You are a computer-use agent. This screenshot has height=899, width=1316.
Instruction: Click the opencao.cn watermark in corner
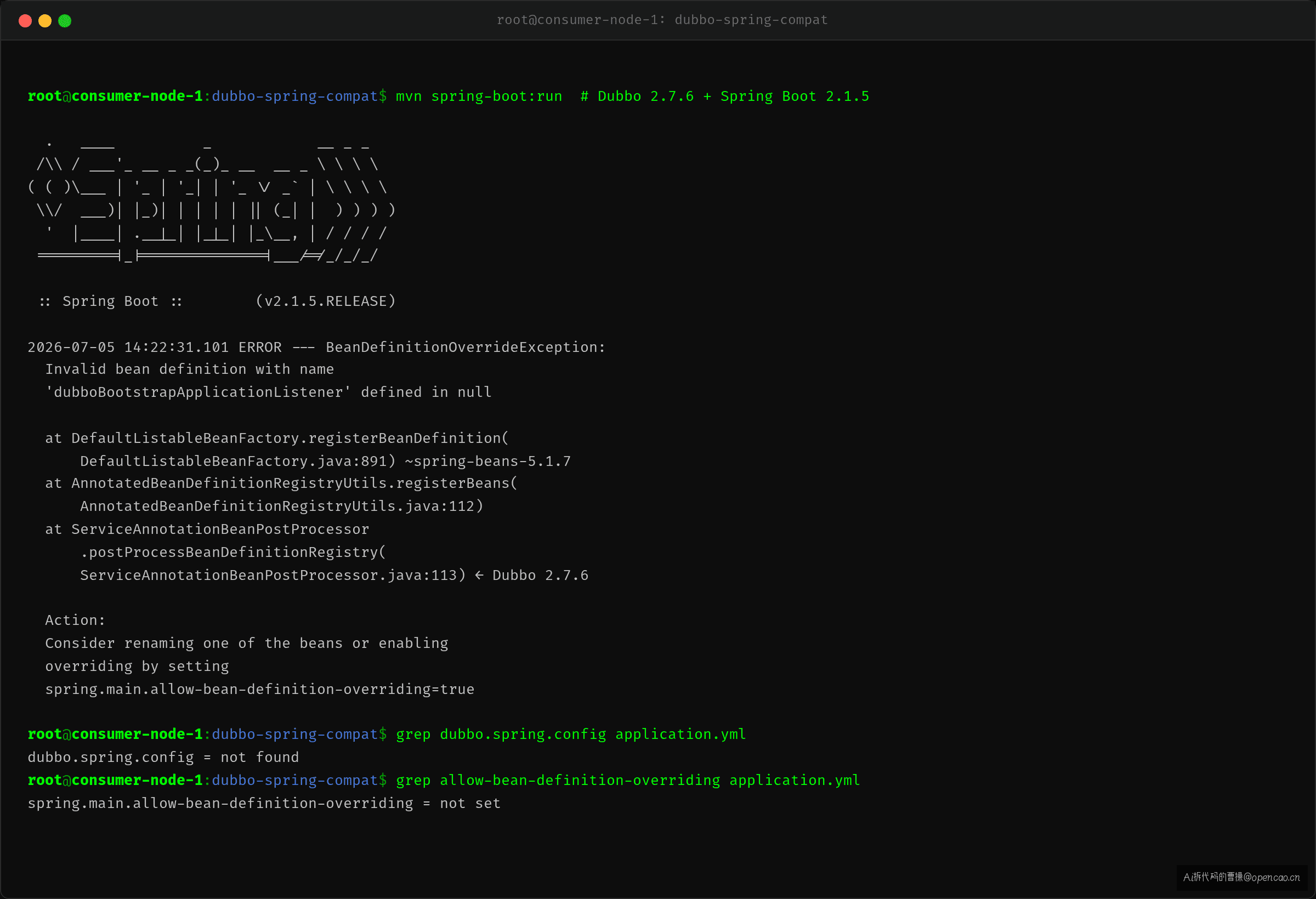1241,878
